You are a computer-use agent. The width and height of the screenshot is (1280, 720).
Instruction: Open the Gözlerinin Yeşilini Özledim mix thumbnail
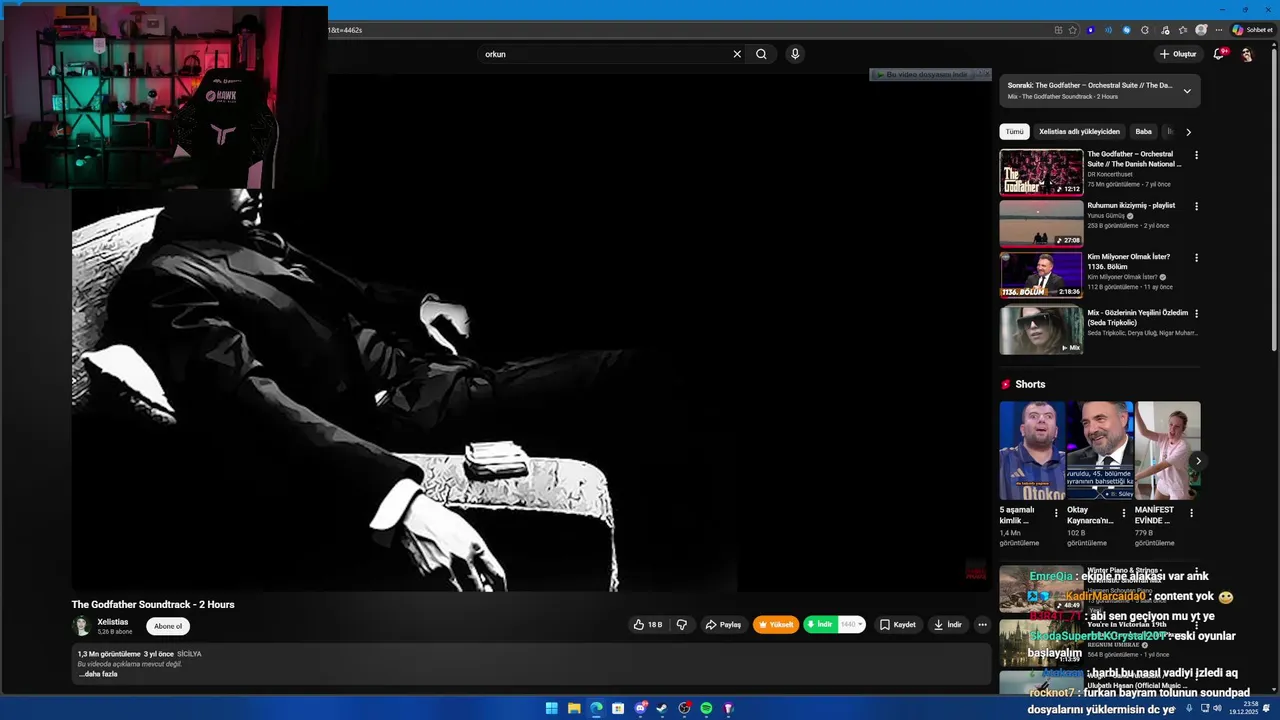click(1041, 330)
